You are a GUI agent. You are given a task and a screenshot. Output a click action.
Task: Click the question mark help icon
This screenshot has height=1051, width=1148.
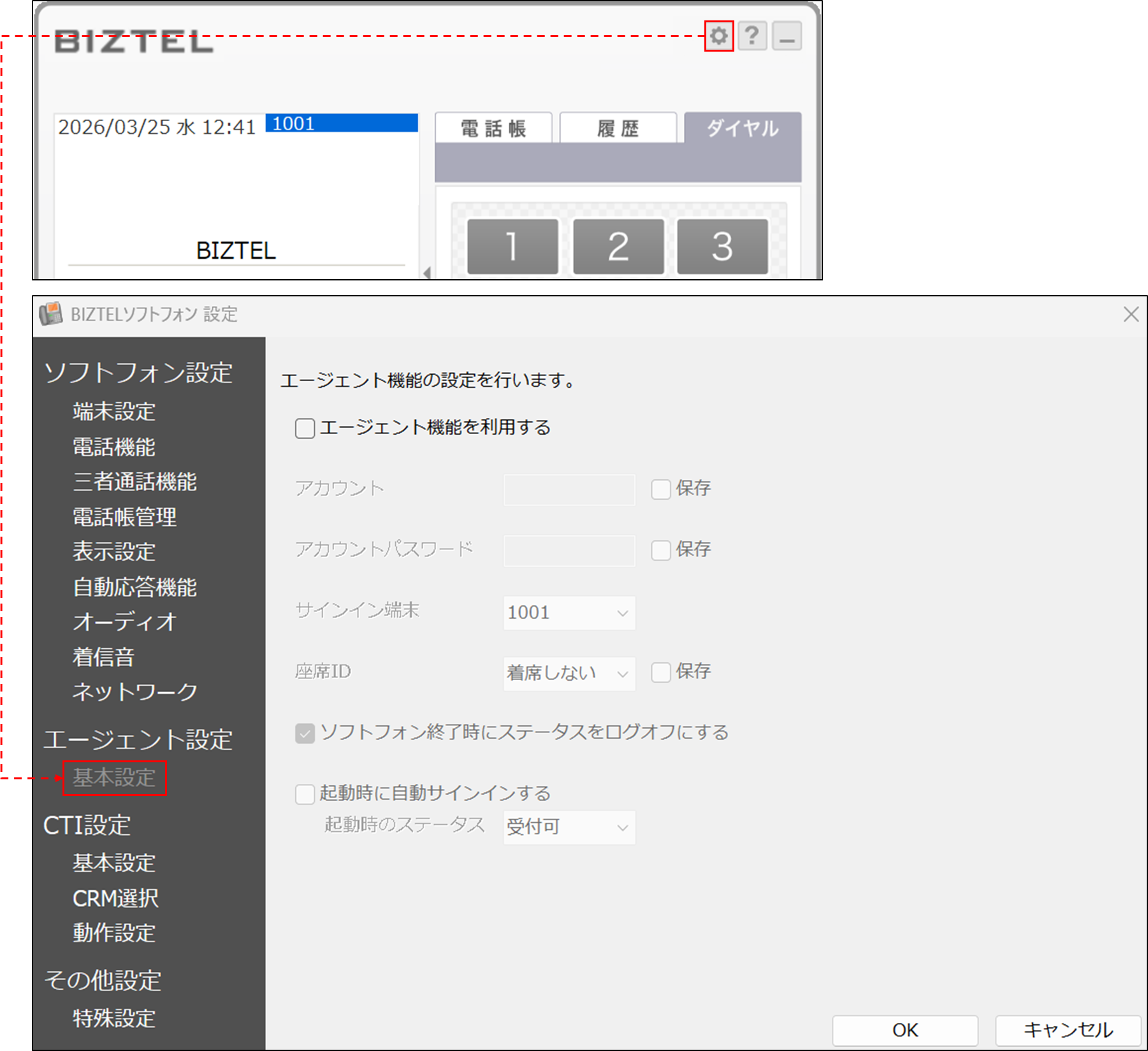click(752, 36)
